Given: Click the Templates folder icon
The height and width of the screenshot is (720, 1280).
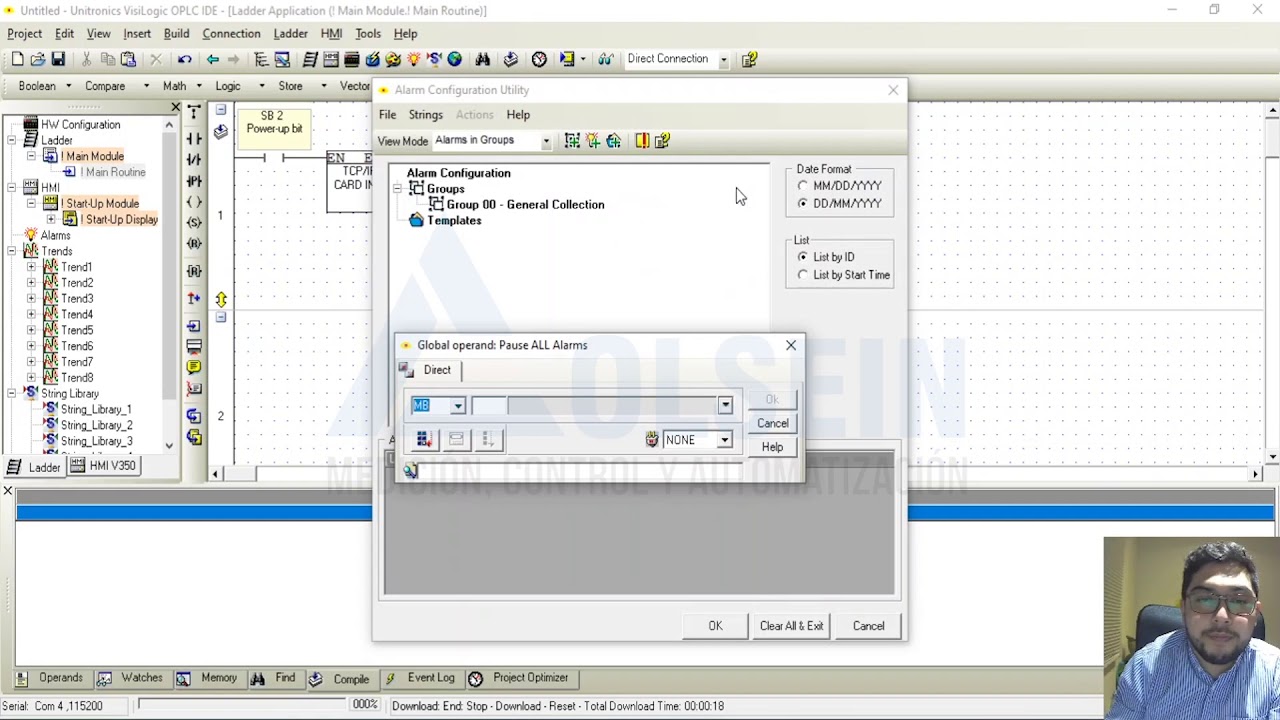Looking at the screenshot, I should click(x=416, y=220).
